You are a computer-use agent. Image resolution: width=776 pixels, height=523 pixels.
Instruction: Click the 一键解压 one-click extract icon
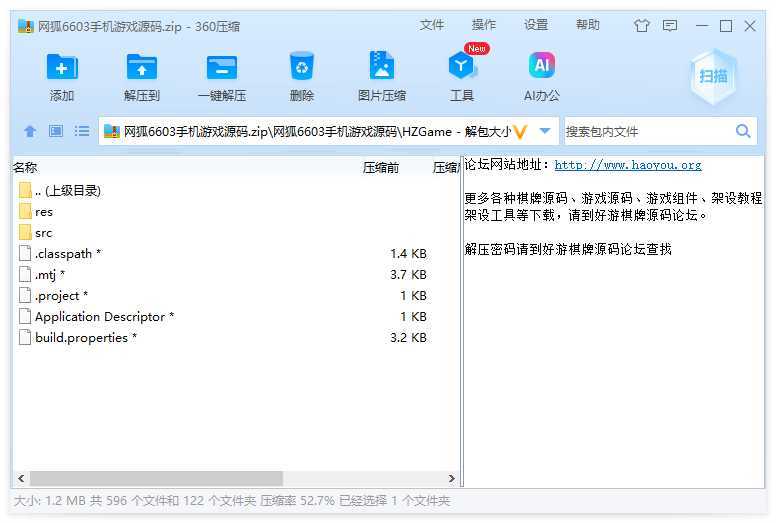point(221,68)
